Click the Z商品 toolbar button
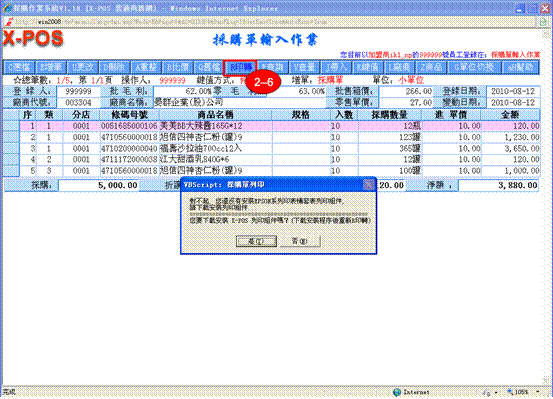Image resolution: width=553 pixels, height=399 pixels. point(431,67)
